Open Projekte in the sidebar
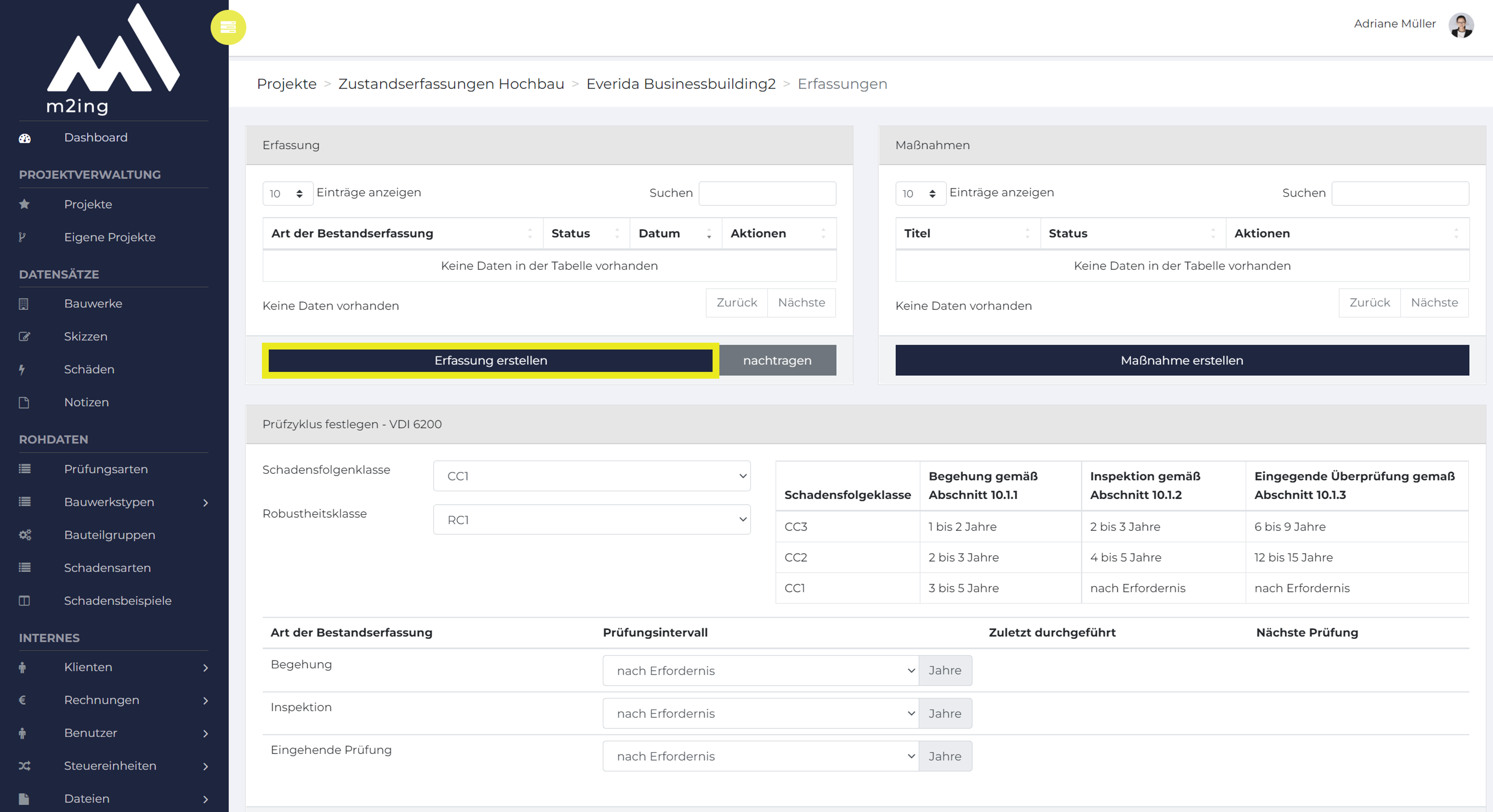 88,204
